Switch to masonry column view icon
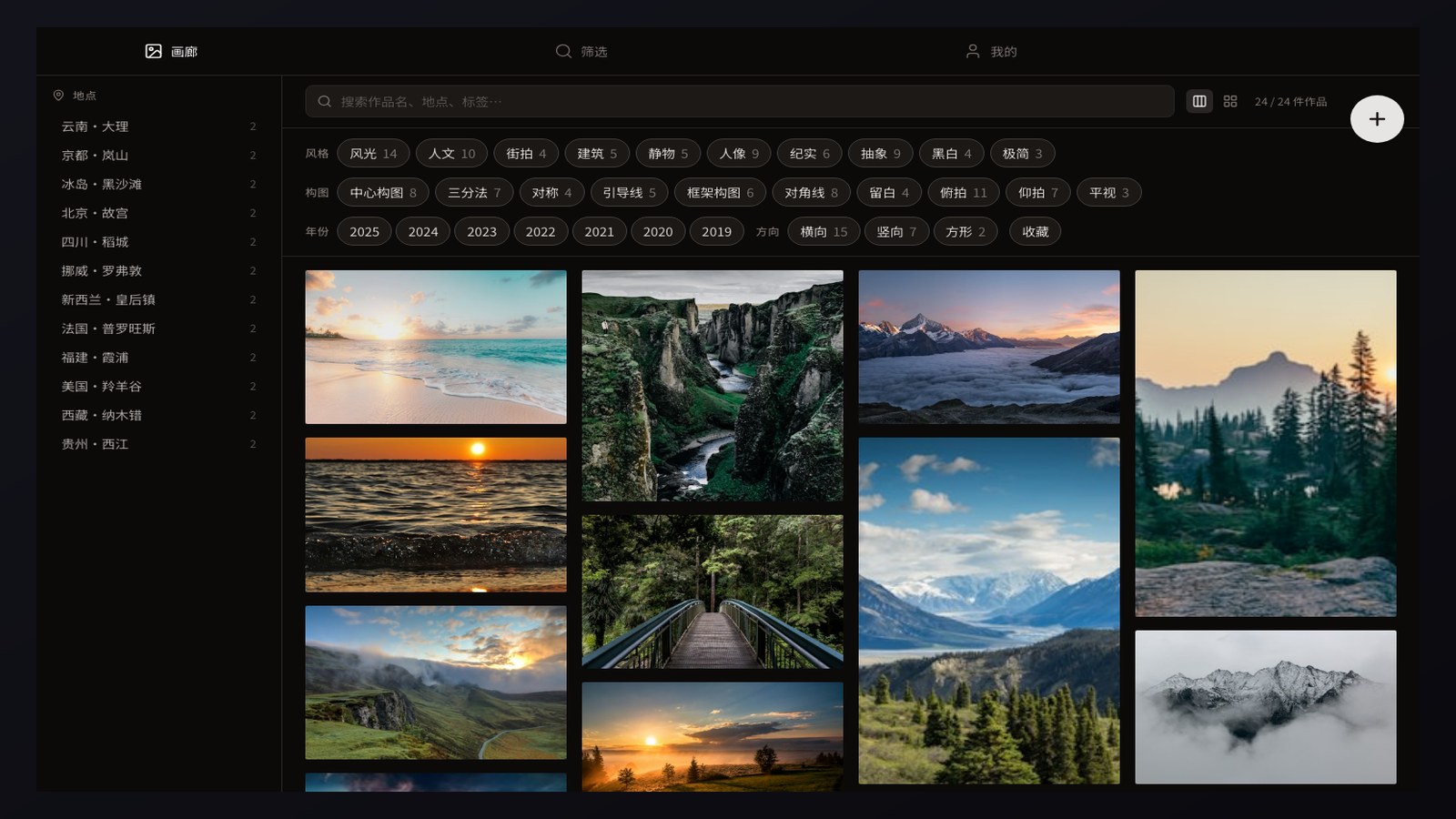The image size is (1456, 819). [1199, 101]
